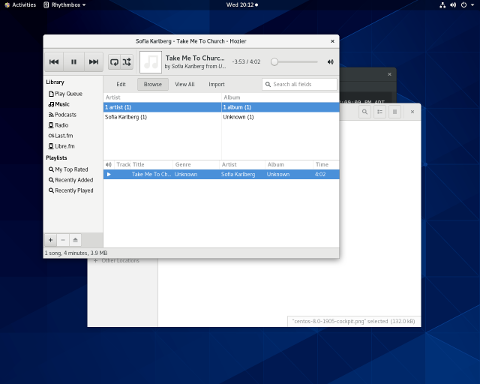Sort by Genre column
Screen dimensions: 480x384
pyautogui.click(x=196, y=165)
